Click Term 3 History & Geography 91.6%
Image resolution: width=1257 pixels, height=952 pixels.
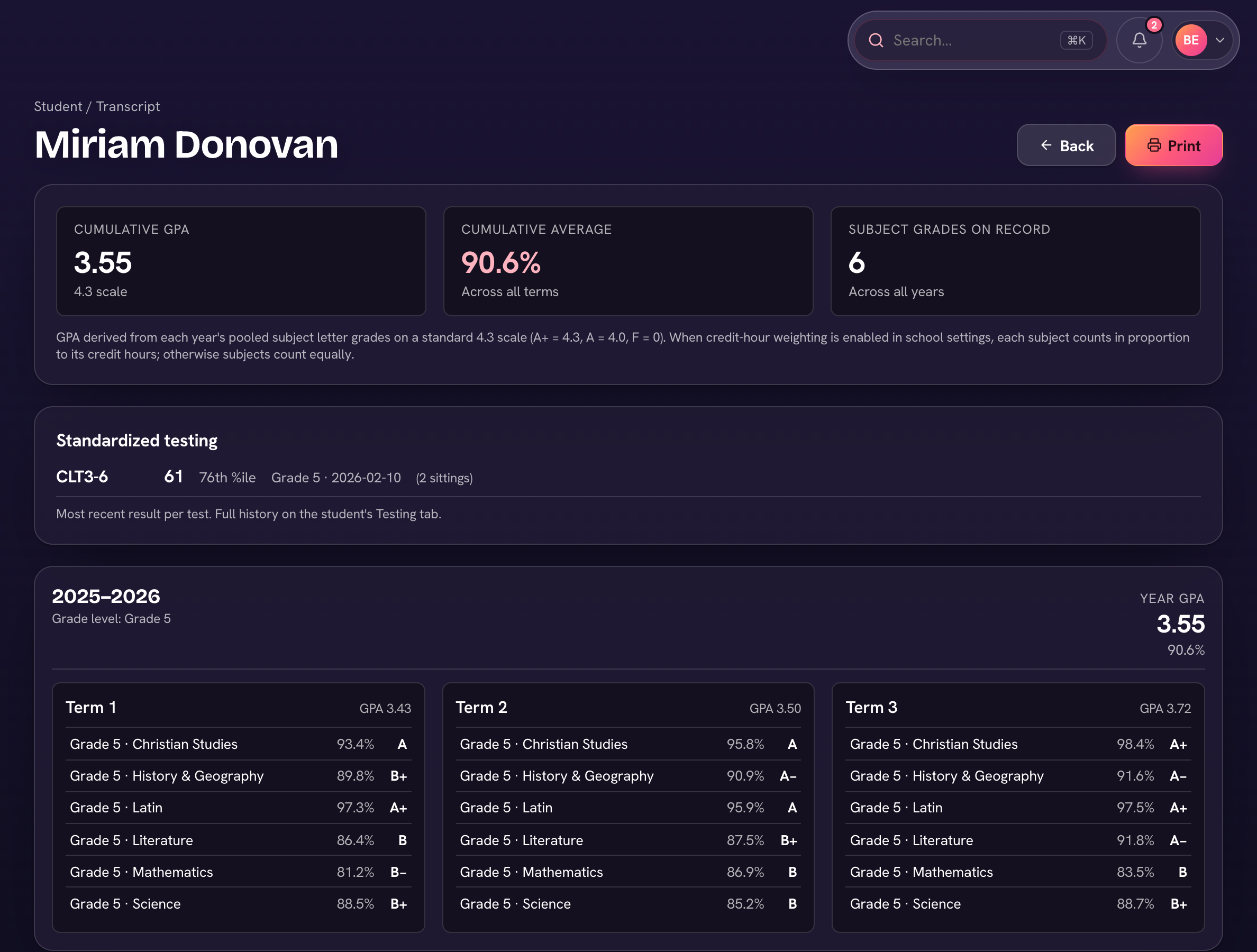[x=1135, y=776]
